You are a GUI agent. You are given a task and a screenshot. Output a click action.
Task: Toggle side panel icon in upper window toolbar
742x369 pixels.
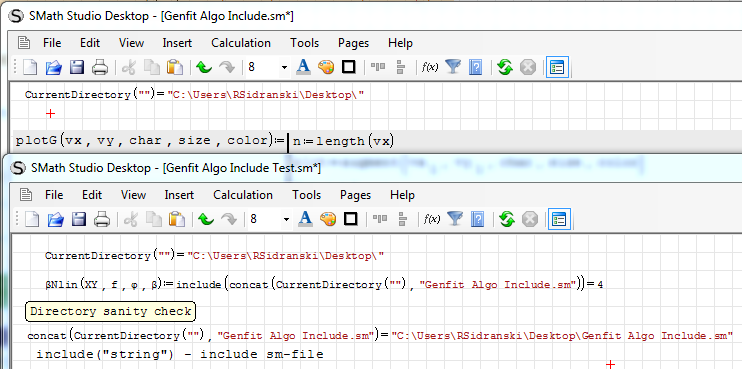tap(557, 68)
